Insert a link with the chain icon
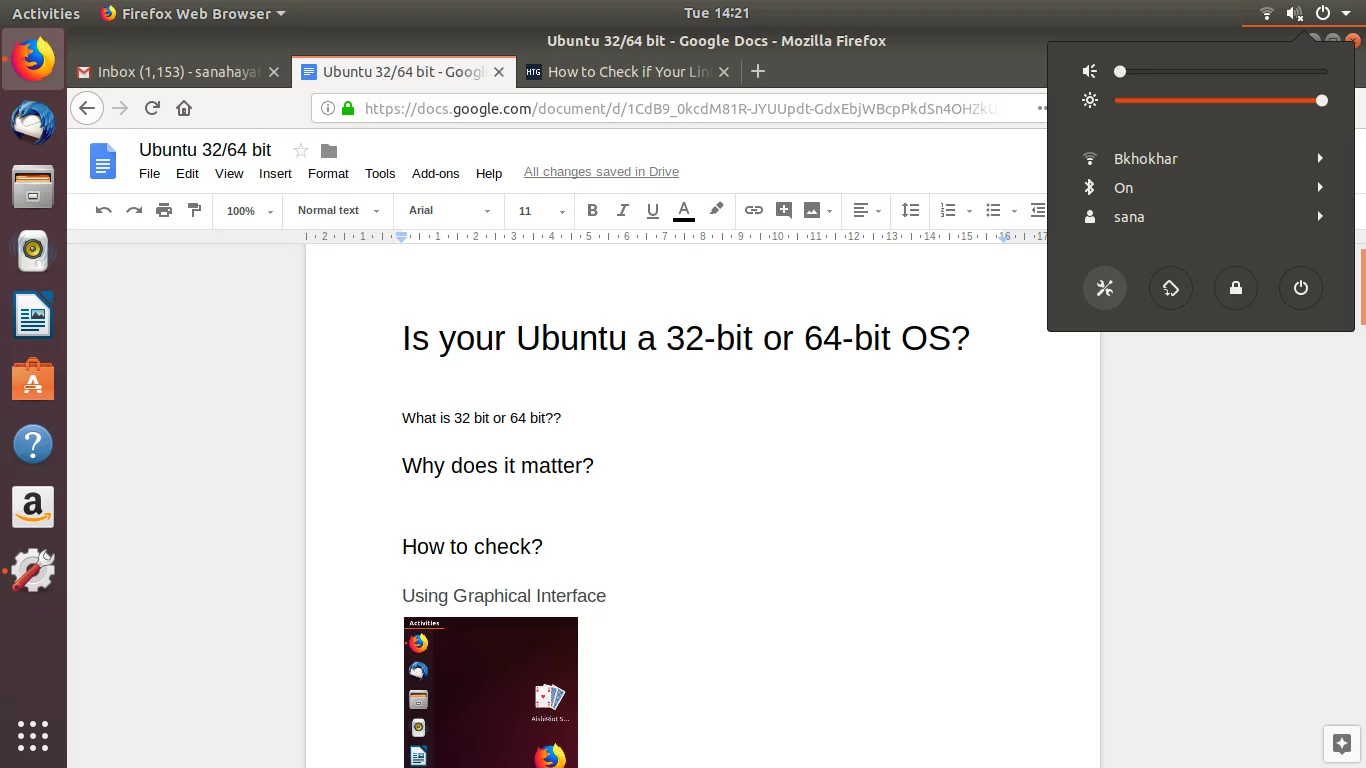Screen dimensions: 1366x768 click(x=754, y=210)
